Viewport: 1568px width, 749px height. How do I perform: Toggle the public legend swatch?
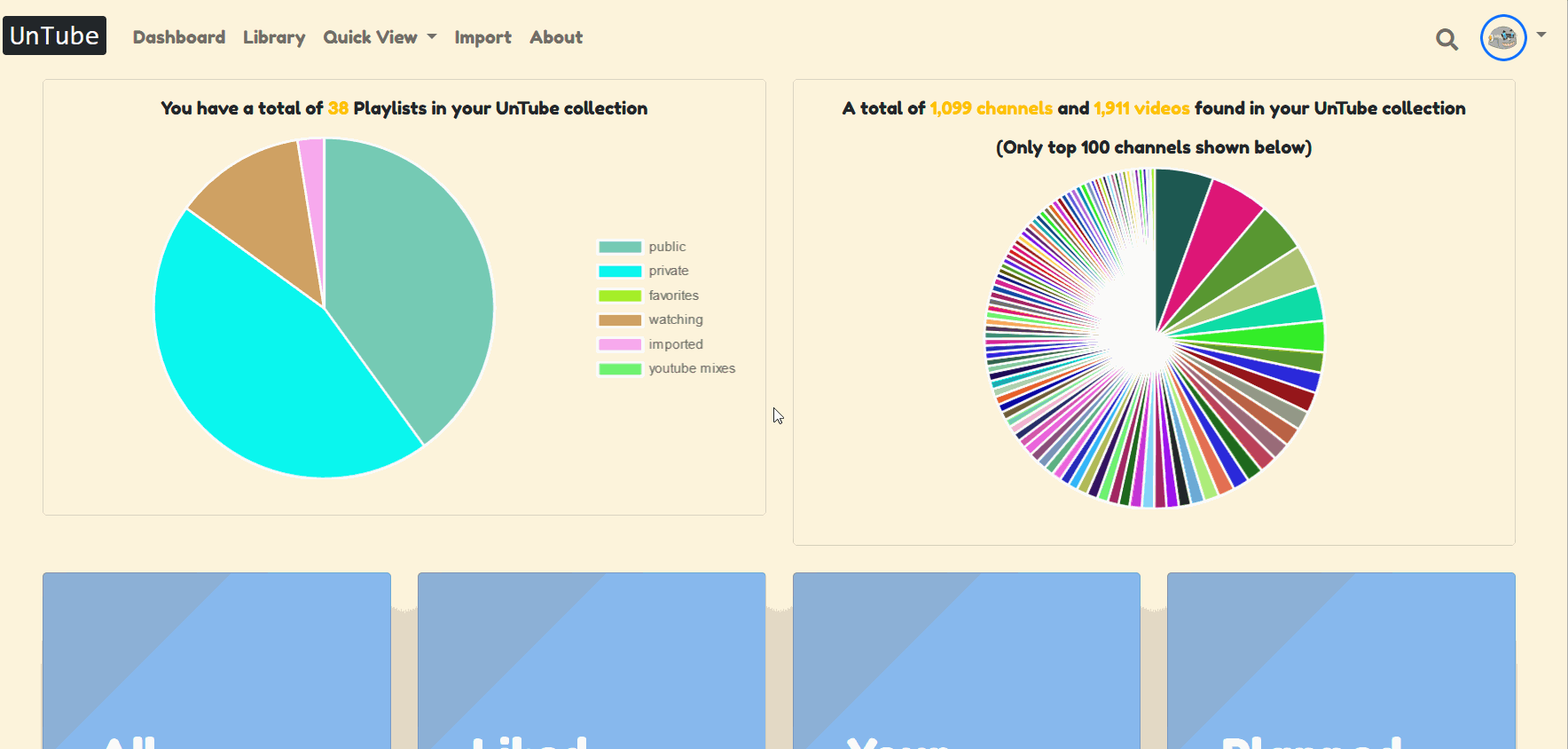(x=620, y=247)
